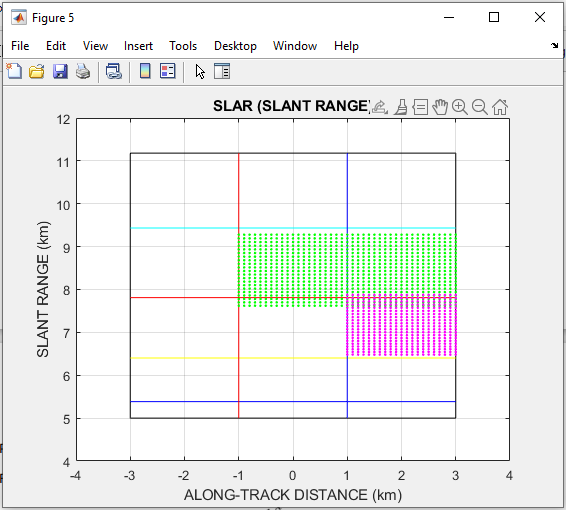This screenshot has width=566, height=510.
Task: Activate the pan hand tool
Action: pyautogui.click(x=440, y=108)
